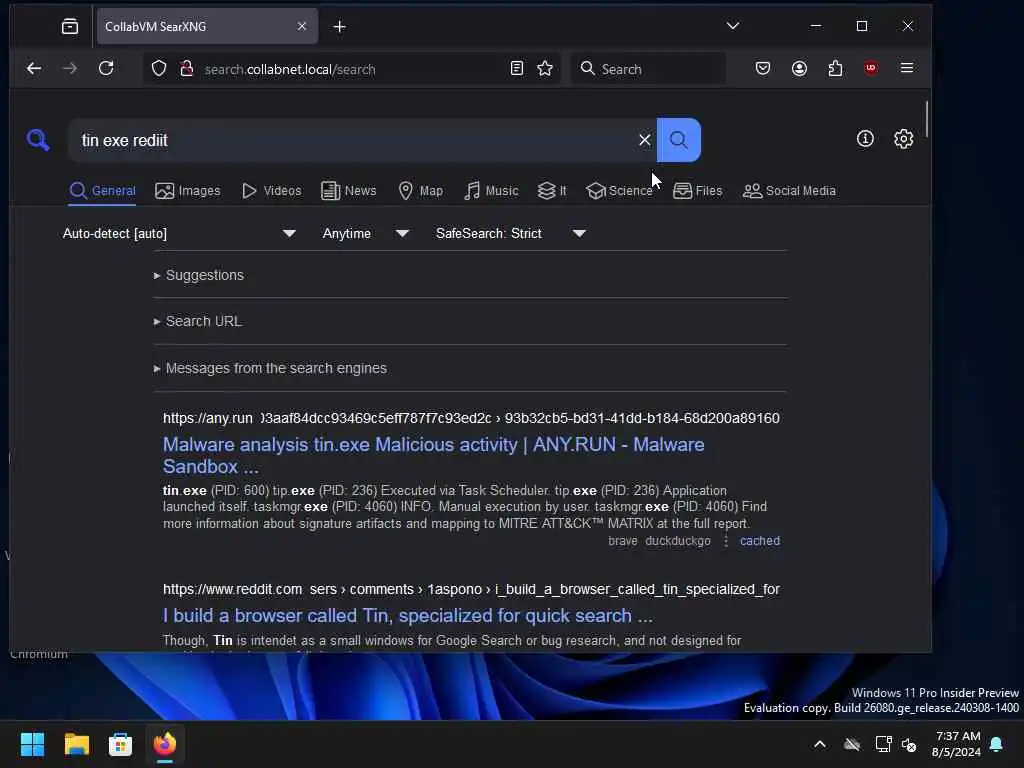1024x768 pixels.
Task: Select the General category tab
Action: pyautogui.click(x=103, y=191)
